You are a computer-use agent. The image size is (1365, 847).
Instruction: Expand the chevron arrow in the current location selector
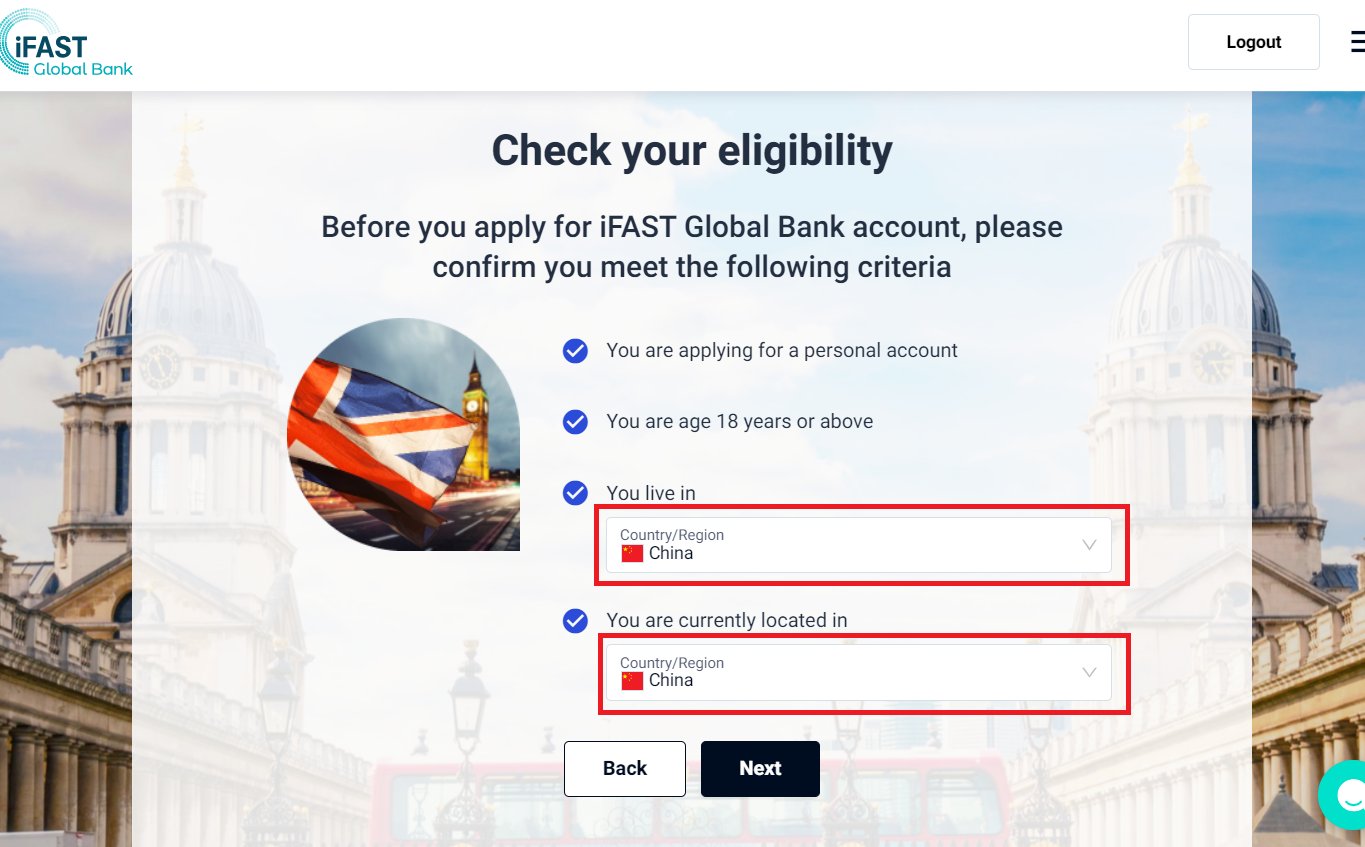point(1090,672)
